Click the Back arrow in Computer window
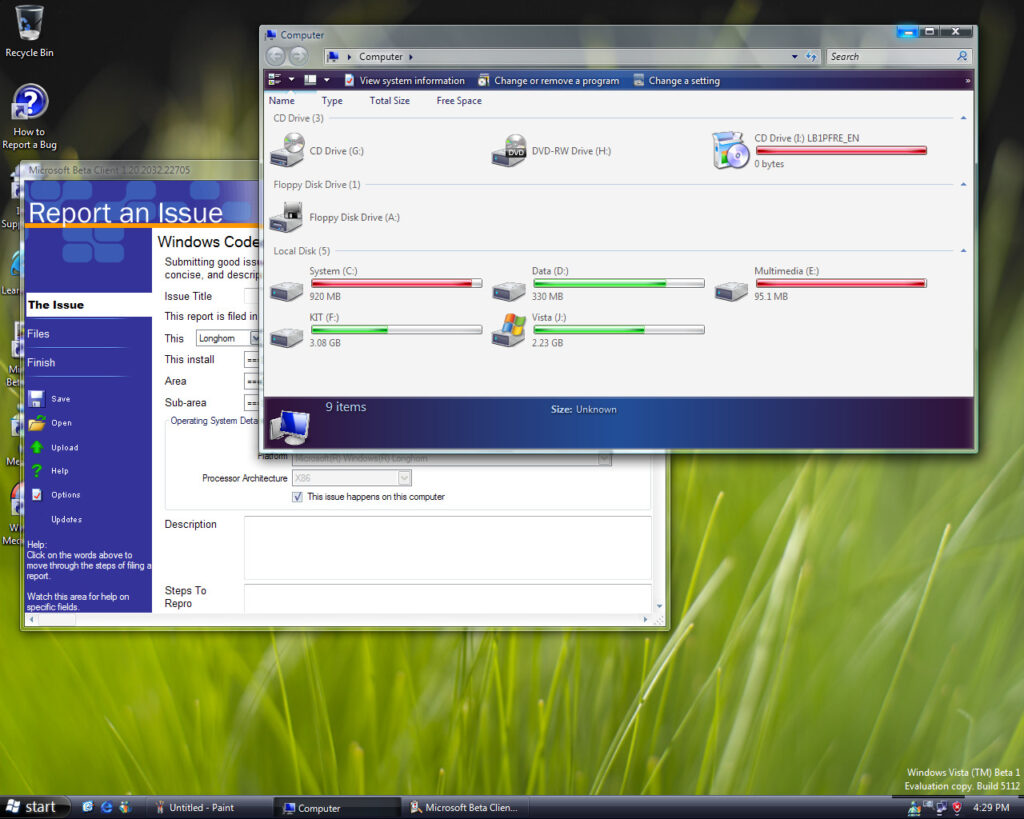The image size is (1024, 819). point(276,57)
